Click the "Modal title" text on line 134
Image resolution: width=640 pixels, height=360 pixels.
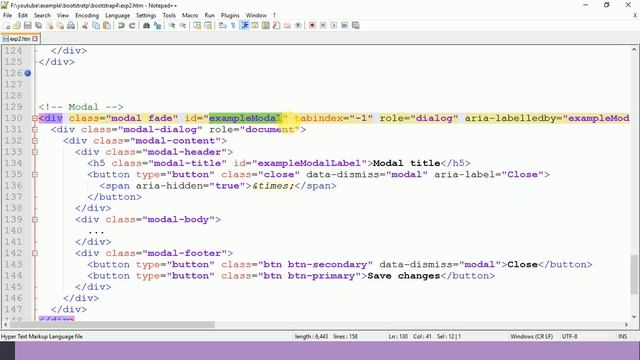pos(407,163)
